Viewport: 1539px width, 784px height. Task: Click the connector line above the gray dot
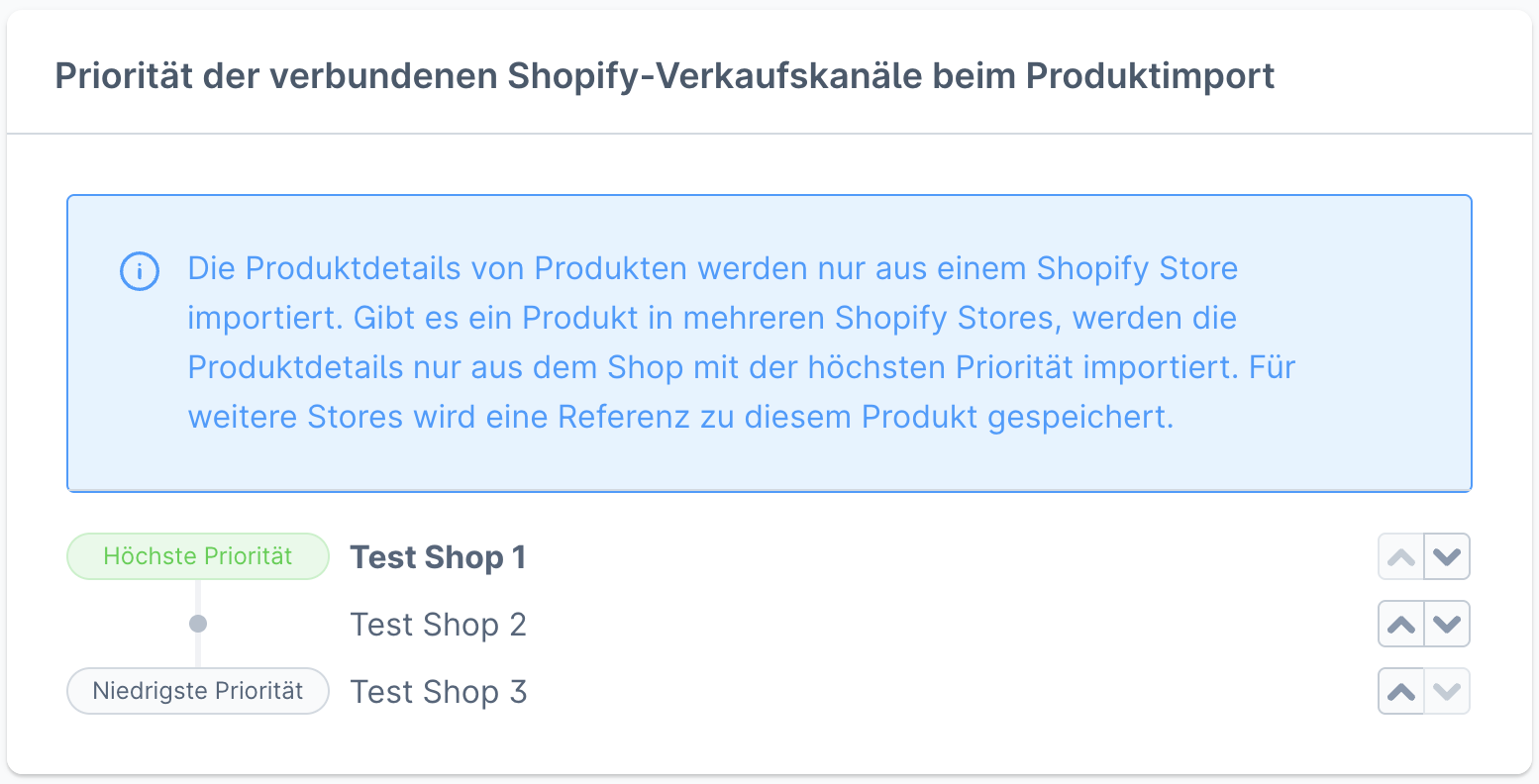click(198, 597)
